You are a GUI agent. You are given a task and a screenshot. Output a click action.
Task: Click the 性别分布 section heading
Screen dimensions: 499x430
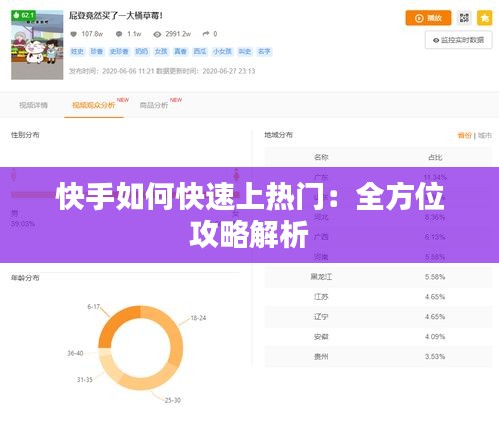click(x=25, y=135)
